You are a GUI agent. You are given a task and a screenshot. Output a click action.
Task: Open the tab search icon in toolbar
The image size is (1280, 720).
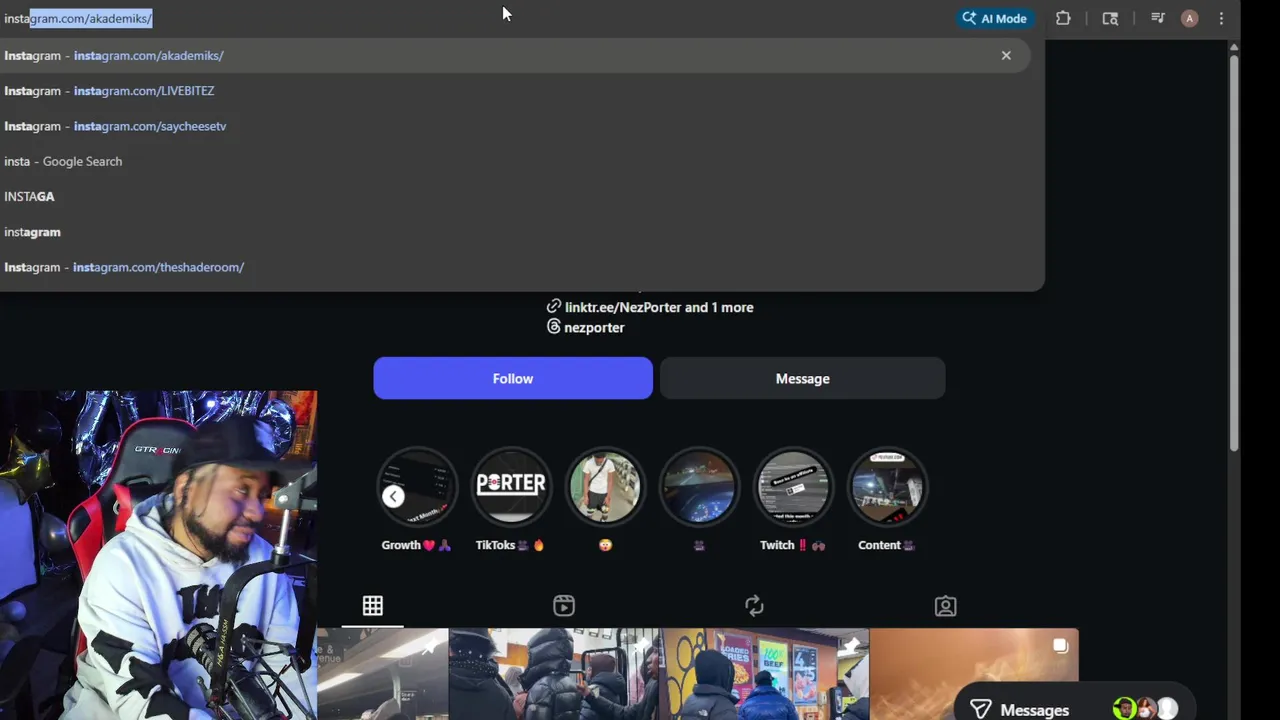click(x=1110, y=18)
